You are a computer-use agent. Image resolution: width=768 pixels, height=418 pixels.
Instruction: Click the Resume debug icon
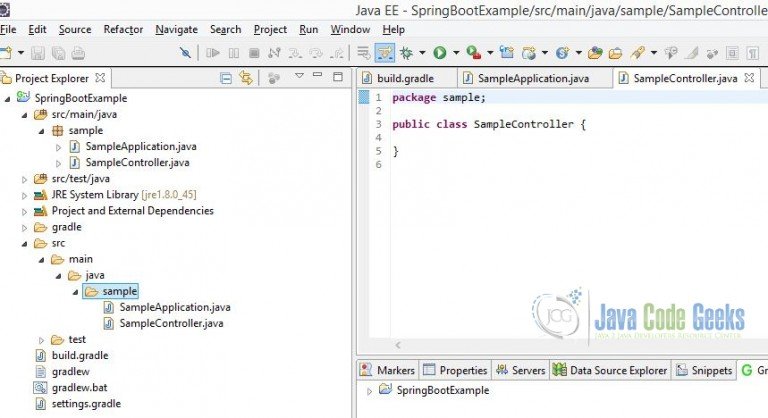[213, 52]
